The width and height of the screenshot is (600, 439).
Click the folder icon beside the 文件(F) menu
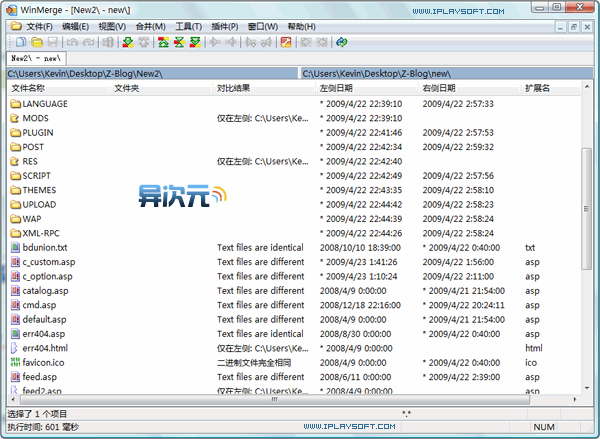(x=16, y=26)
